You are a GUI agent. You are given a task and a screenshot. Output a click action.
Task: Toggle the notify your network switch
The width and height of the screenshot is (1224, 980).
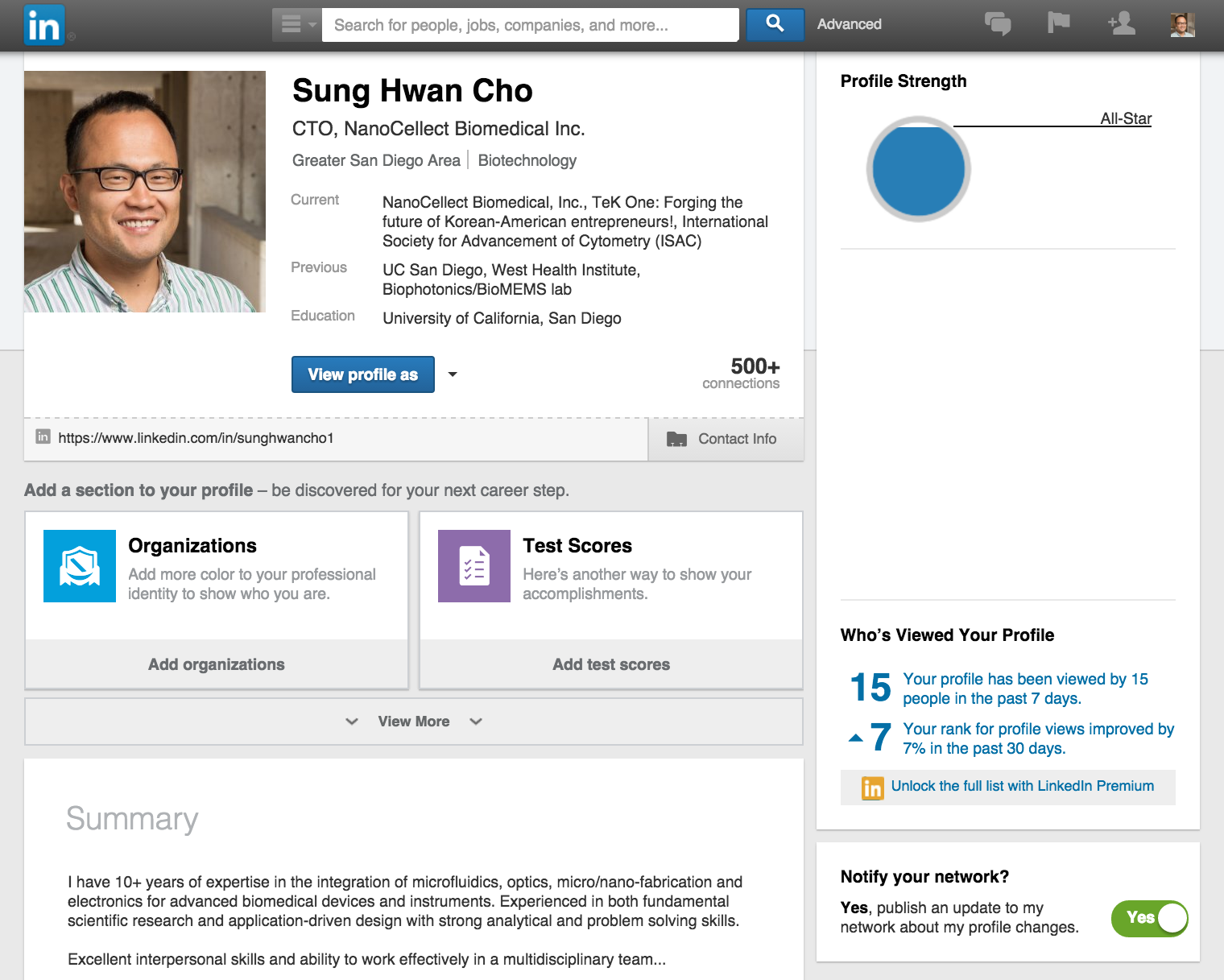(1149, 918)
